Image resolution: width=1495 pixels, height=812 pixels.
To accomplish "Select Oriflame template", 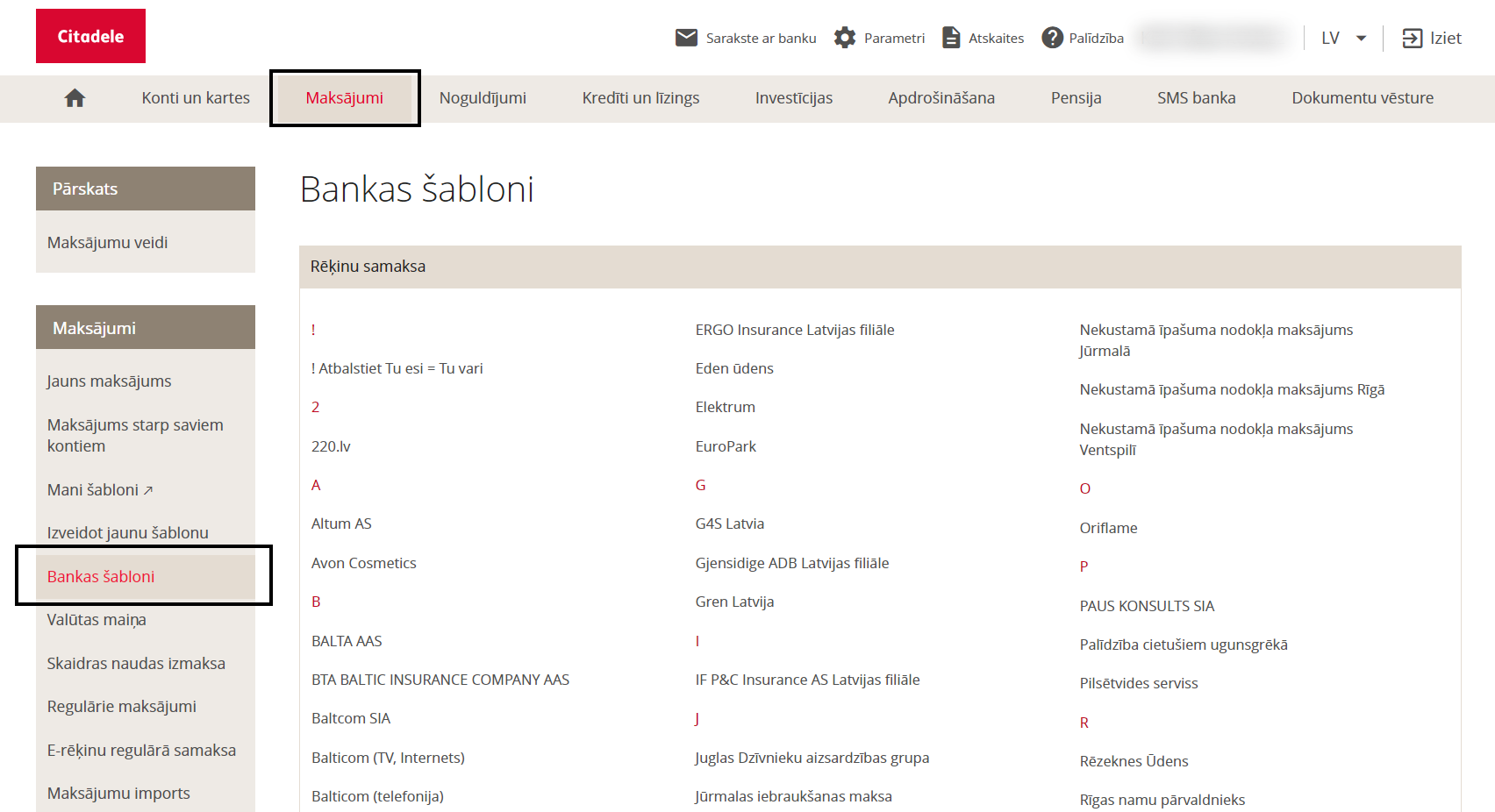I will [1108, 528].
